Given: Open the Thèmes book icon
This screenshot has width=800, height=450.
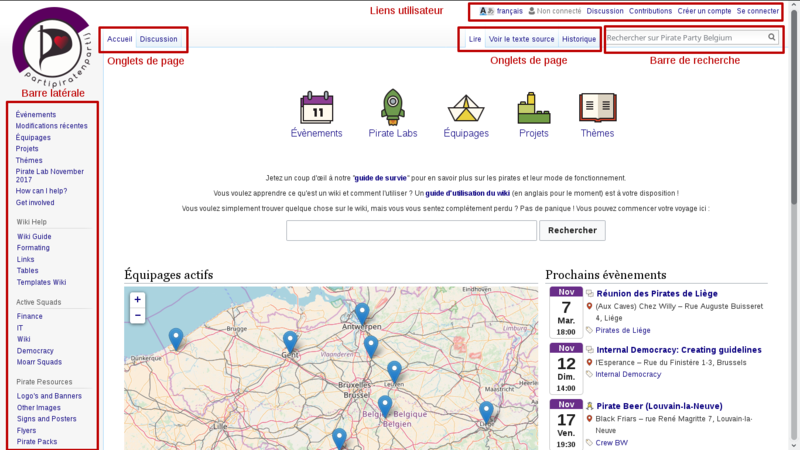Looking at the screenshot, I should coord(597,106).
